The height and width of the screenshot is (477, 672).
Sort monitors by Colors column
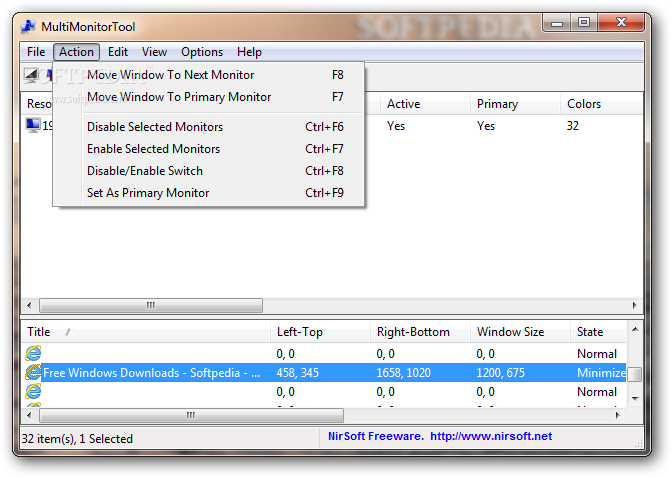coord(601,104)
